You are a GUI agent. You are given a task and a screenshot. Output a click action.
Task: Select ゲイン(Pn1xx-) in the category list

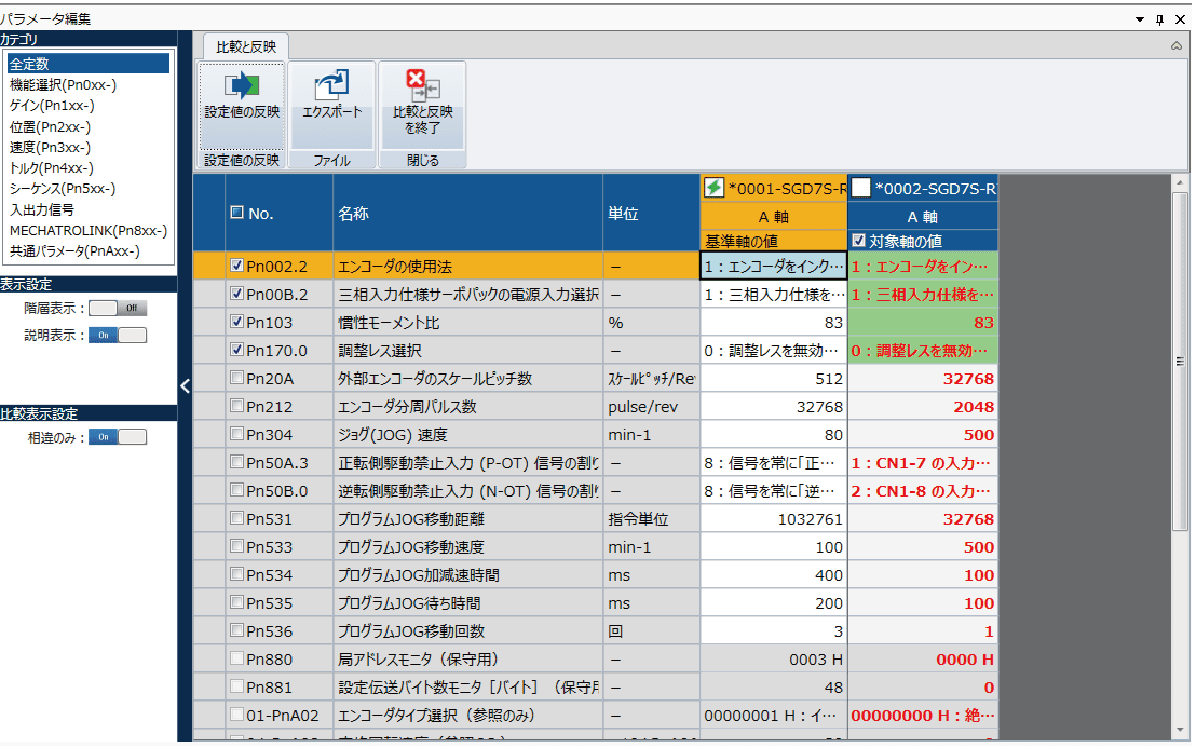coord(52,105)
